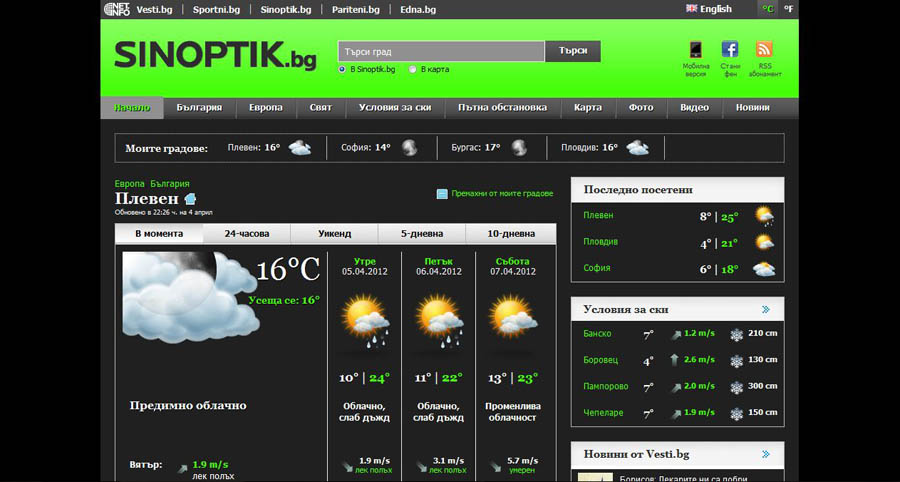The height and width of the screenshot is (482, 900).
Task: Click the NetInfo logo in top bar
Action: click(x=117, y=9)
